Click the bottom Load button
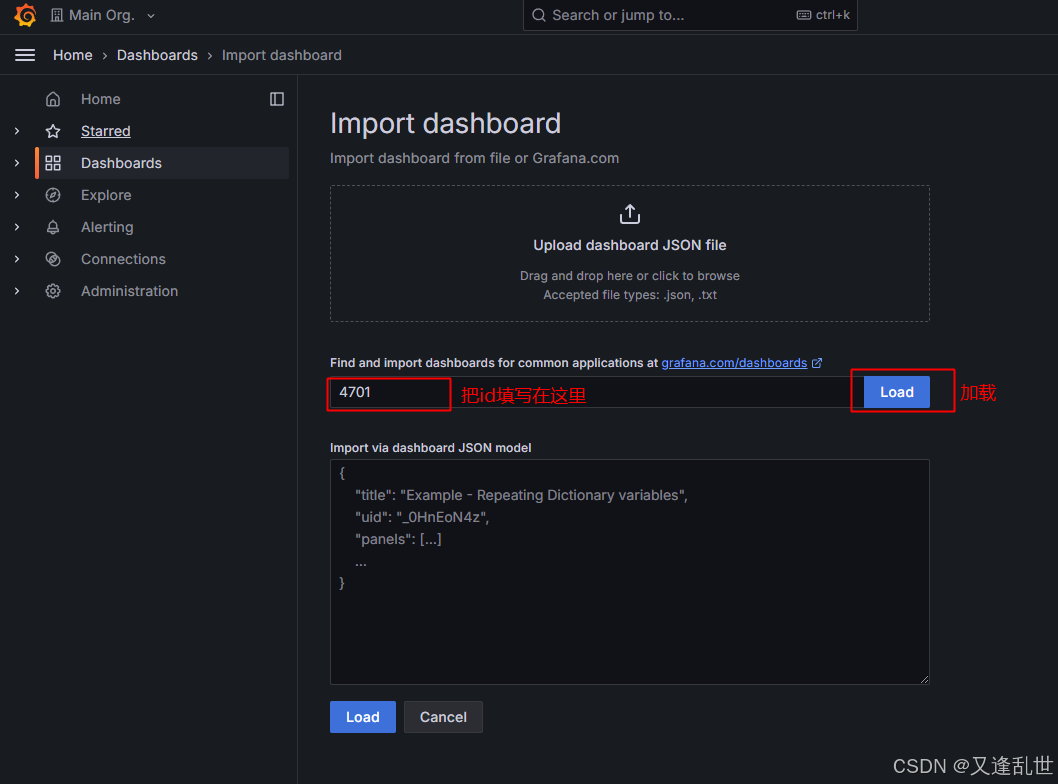Screen dimensions: 1058x784 pyautogui.click(x=363, y=717)
